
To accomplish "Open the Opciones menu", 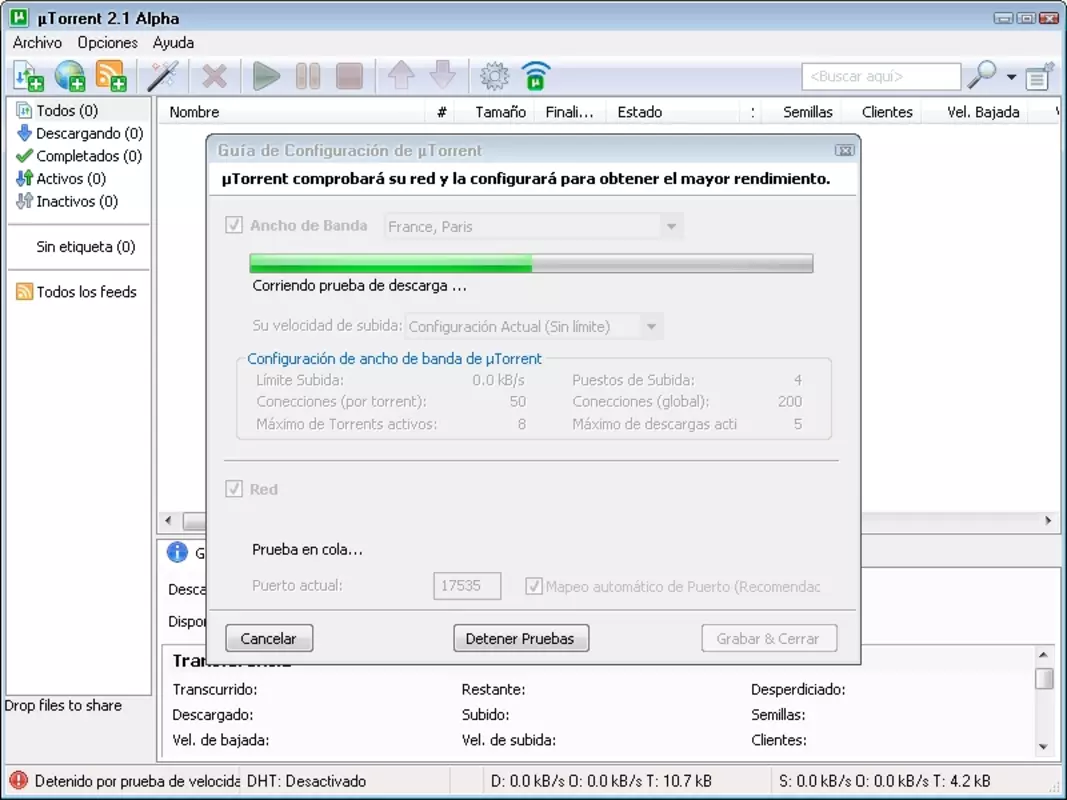I will [x=108, y=42].
